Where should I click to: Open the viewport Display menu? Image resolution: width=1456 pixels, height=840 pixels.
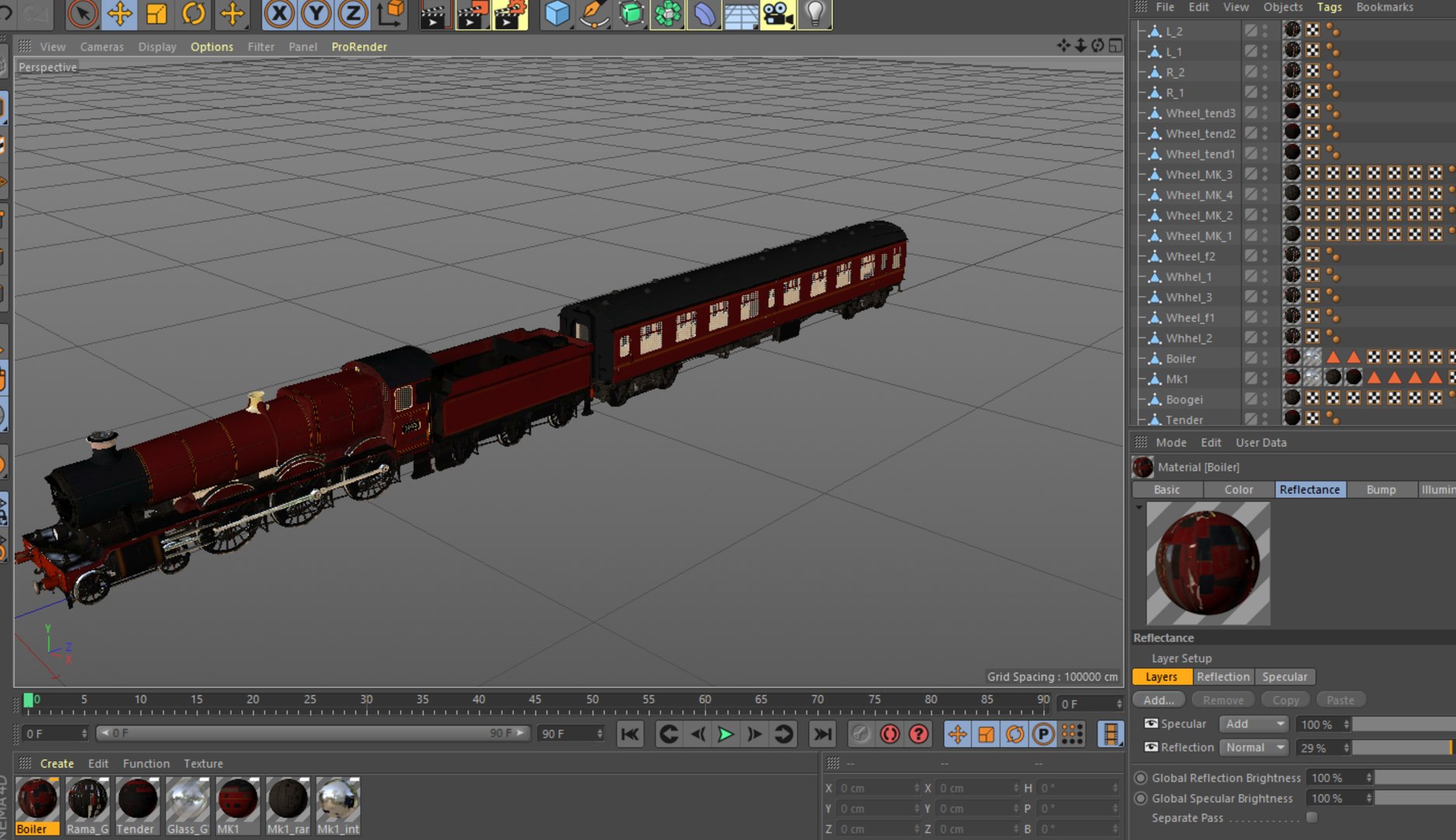pyautogui.click(x=157, y=47)
